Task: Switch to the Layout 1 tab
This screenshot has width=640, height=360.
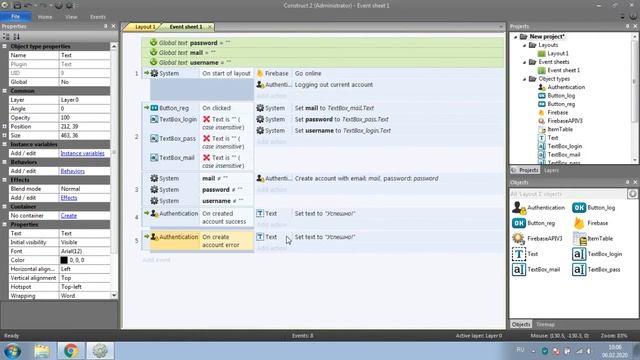Action: (145, 27)
